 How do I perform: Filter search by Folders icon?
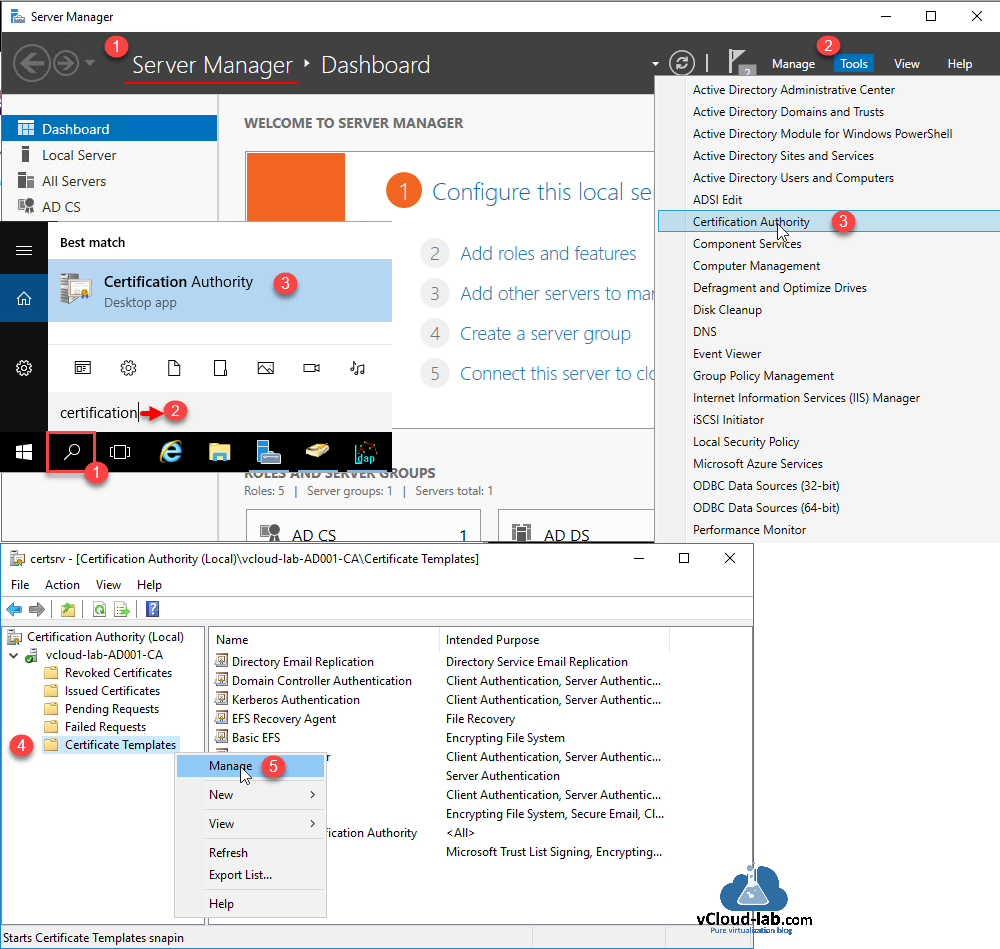pos(220,368)
